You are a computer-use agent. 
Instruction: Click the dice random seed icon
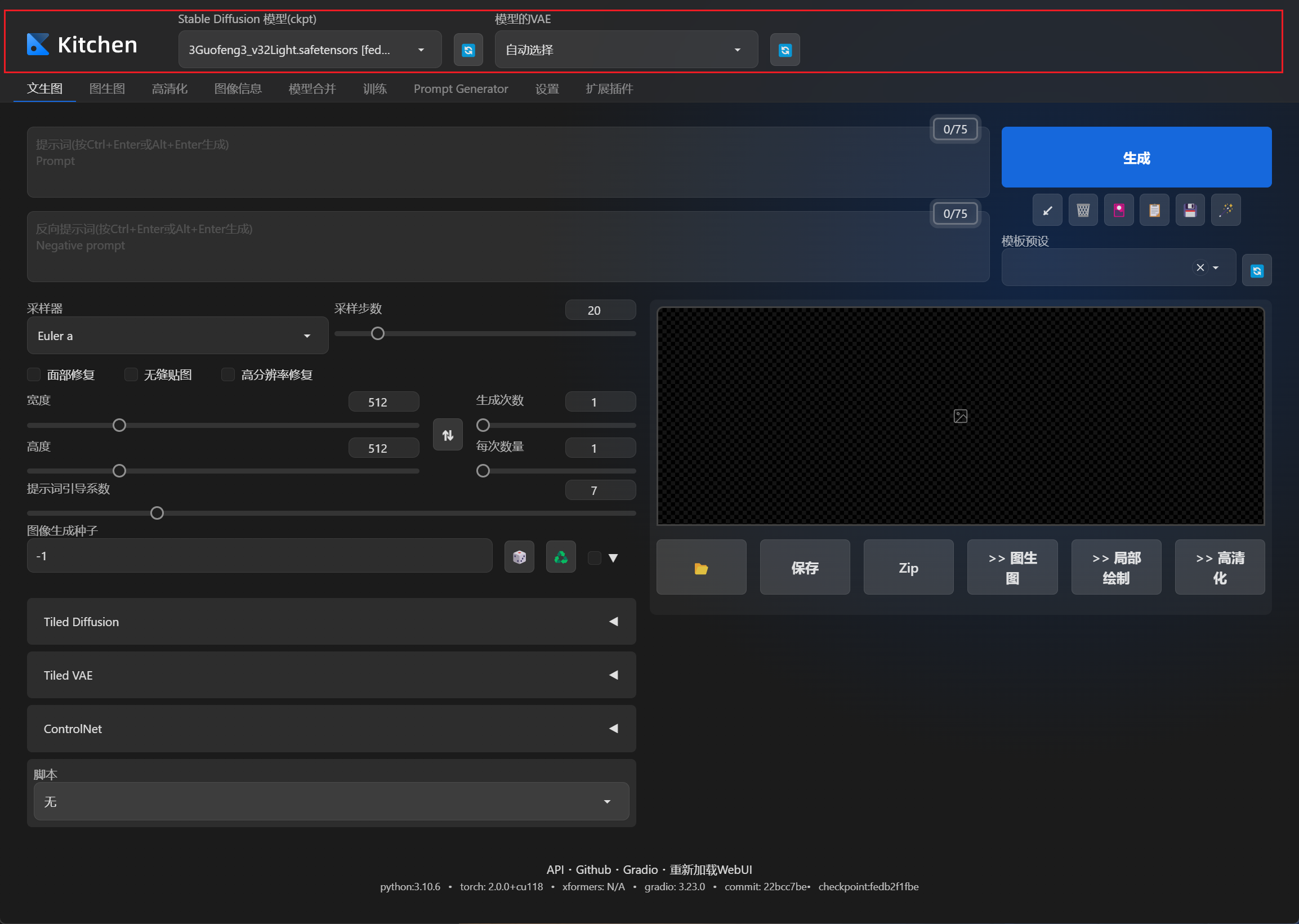519,557
